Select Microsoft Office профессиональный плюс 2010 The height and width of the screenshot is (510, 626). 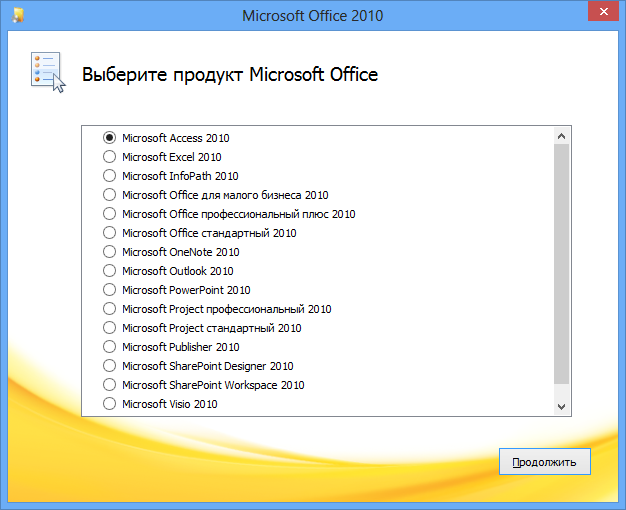[110, 214]
